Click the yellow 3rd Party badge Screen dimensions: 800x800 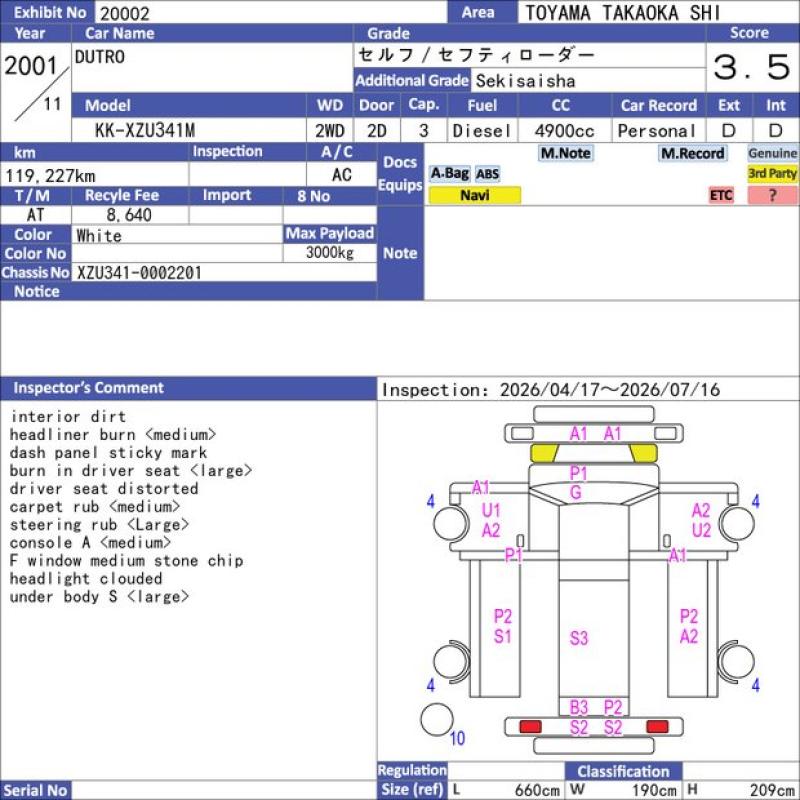(772, 173)
